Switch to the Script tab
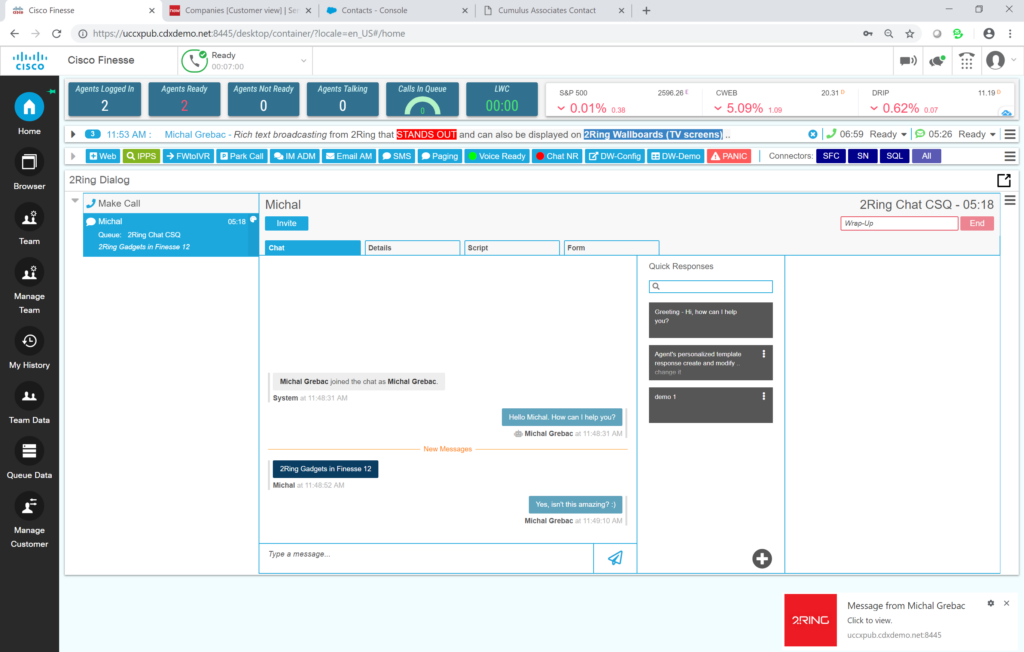This screenshot has height=652, width=1024. pyautogui.click(x=511, y=248)
